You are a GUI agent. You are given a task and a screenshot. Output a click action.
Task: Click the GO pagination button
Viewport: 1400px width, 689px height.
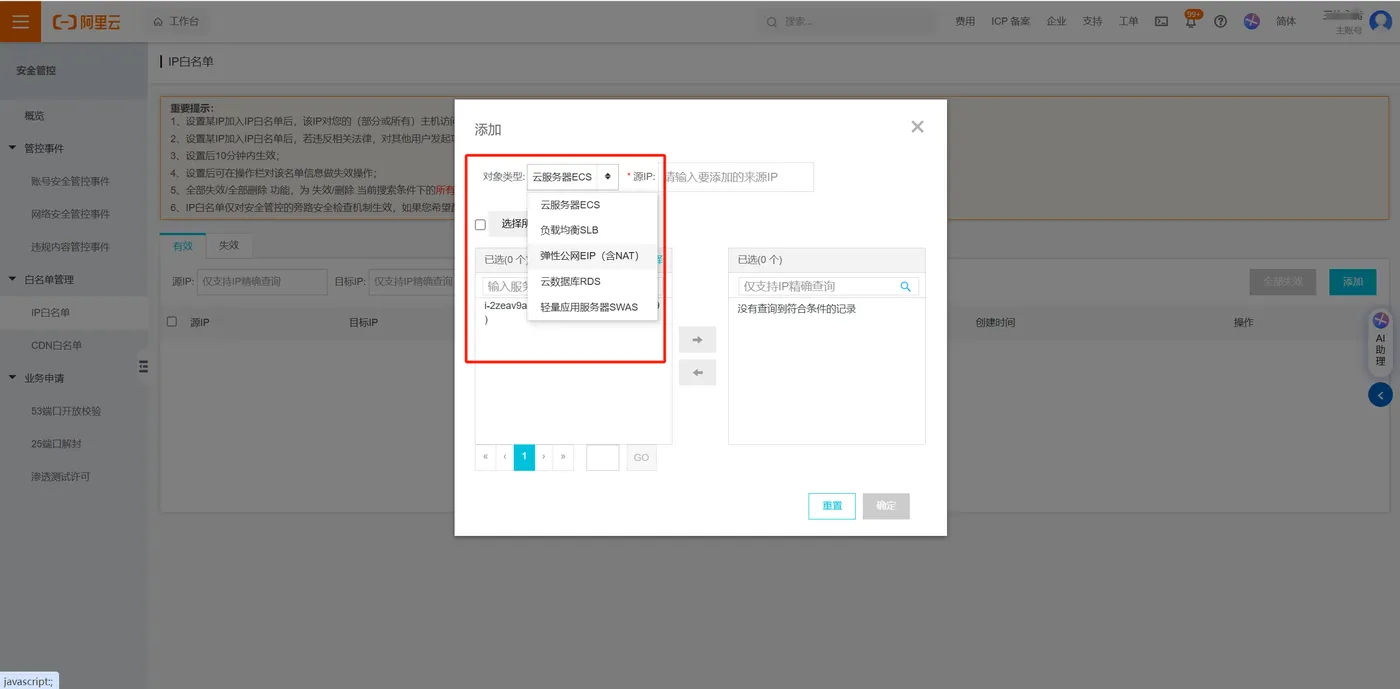[x=641, y=457]
